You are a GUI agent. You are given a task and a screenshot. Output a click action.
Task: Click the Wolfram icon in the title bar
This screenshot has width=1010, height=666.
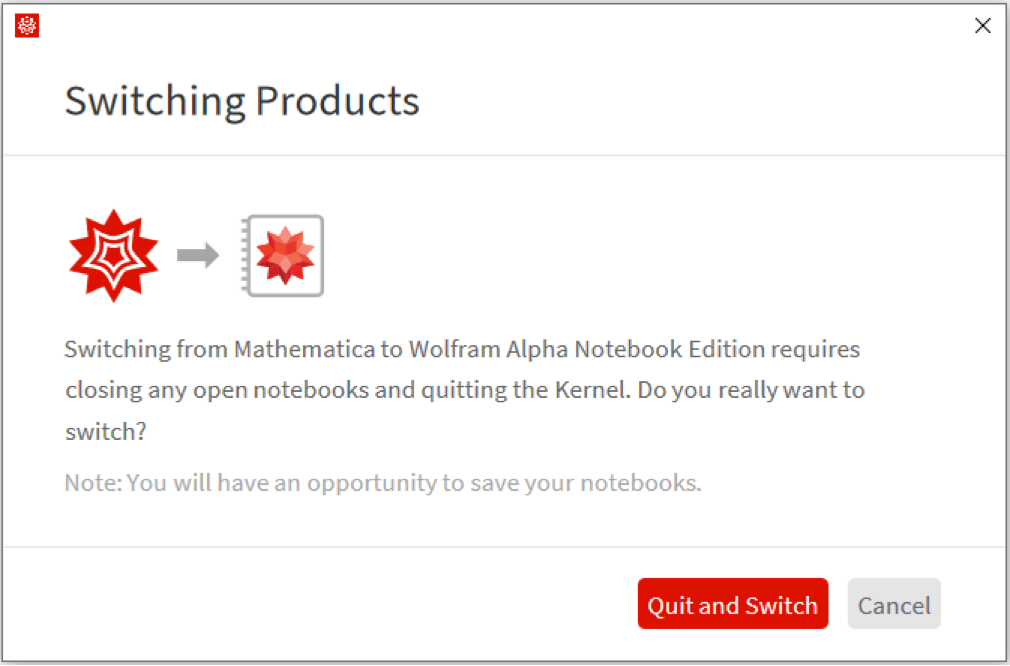coord(27,26)
